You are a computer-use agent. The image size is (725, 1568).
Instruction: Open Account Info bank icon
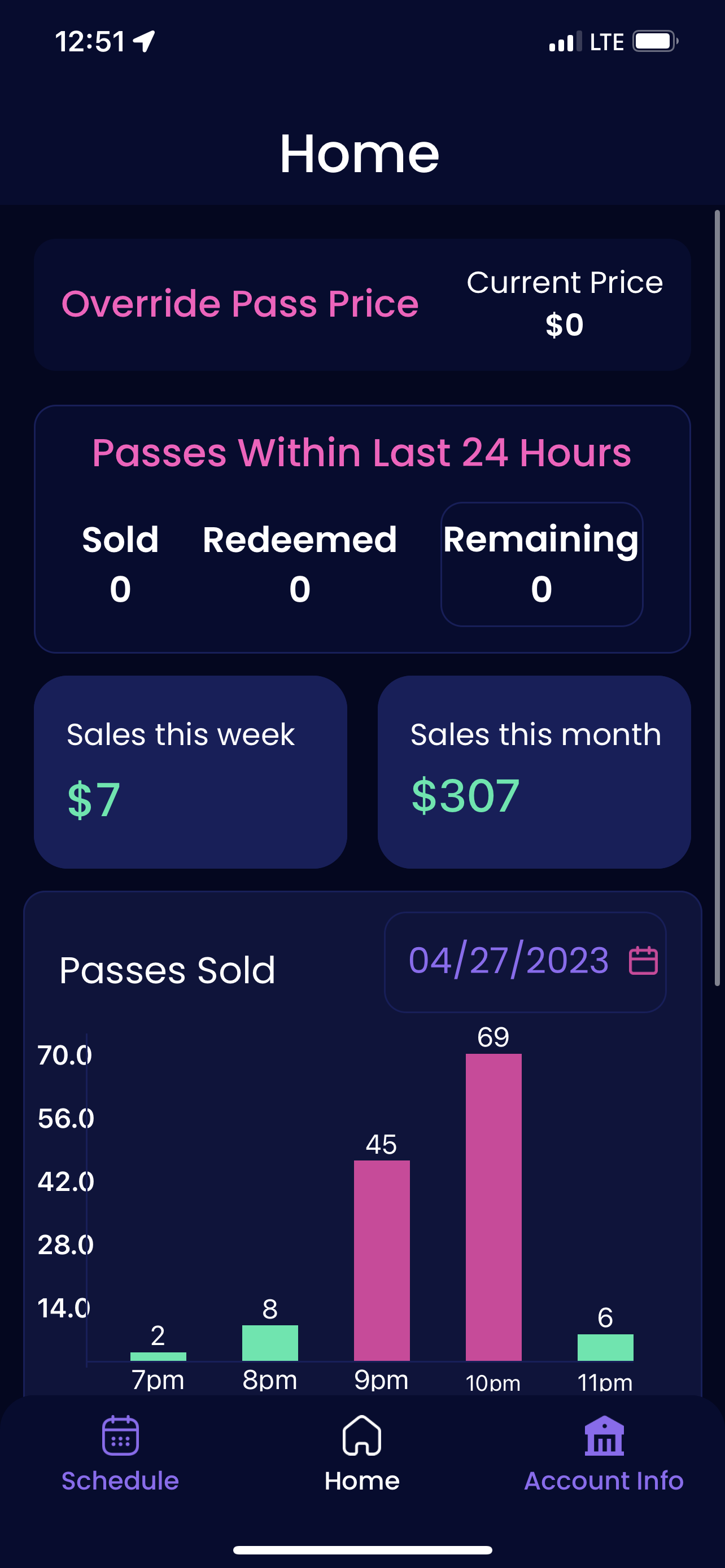click(604, 1436)
